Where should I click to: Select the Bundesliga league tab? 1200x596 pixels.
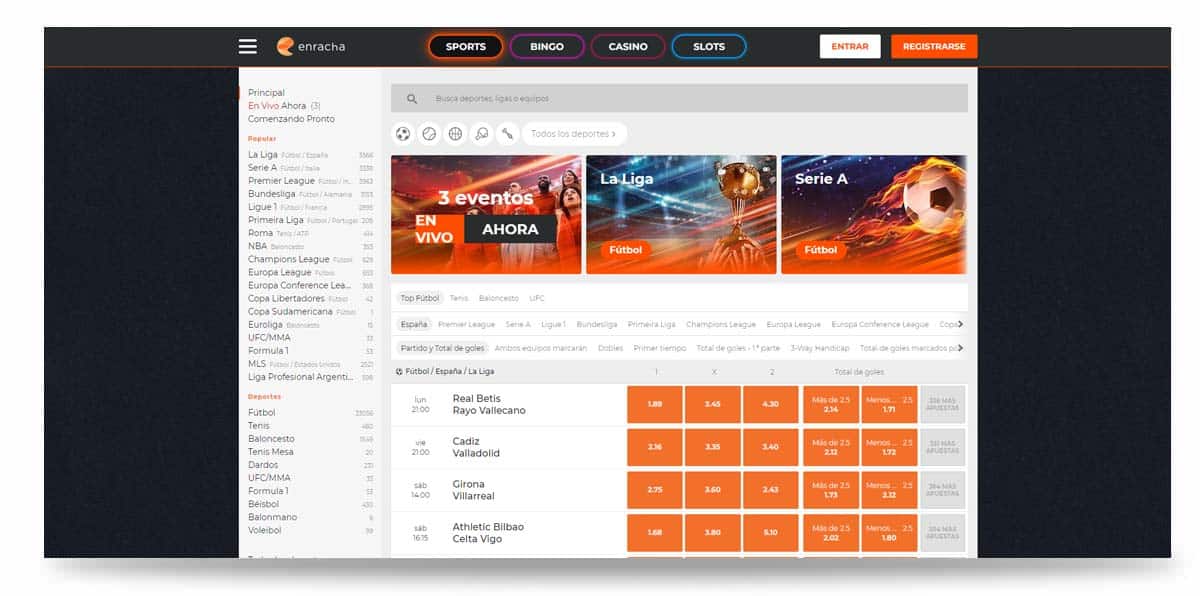597,324
